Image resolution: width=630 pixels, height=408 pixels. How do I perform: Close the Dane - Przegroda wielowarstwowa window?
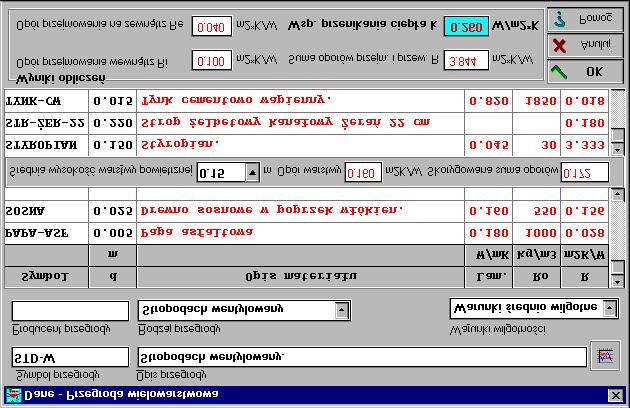615,395
